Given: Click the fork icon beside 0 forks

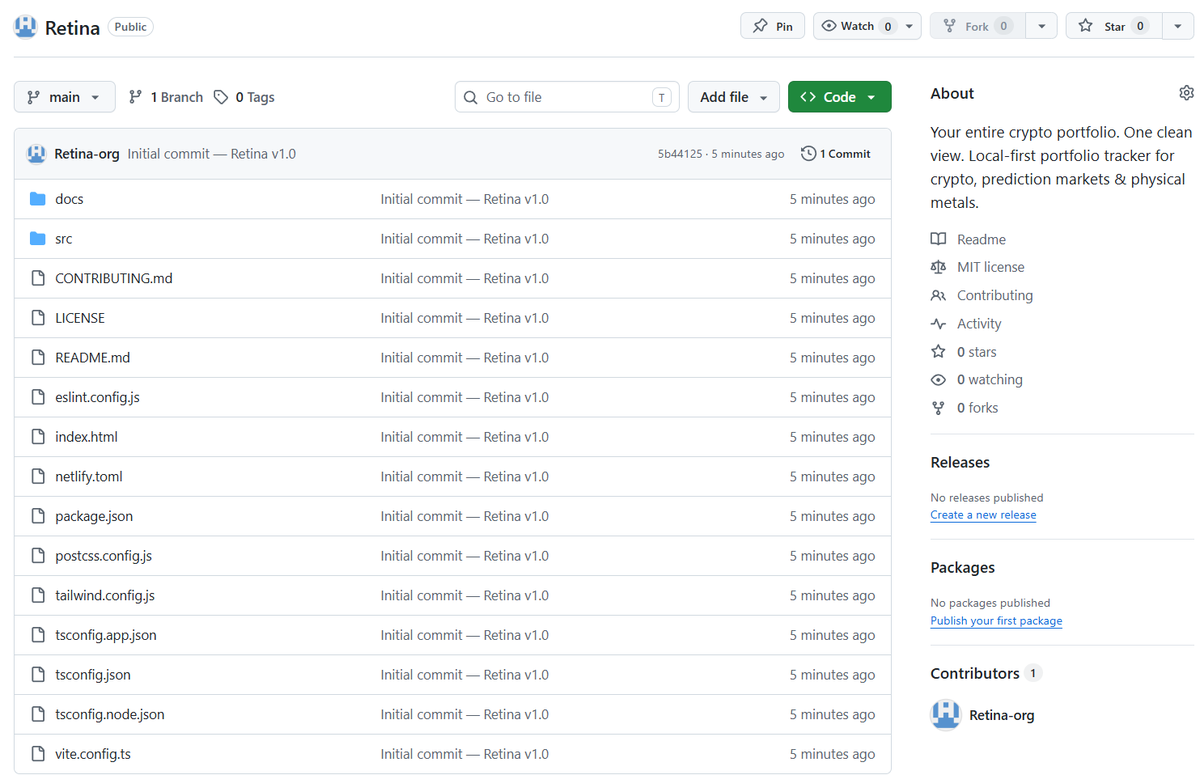Looking at the screenshot, I should [938, 408].
